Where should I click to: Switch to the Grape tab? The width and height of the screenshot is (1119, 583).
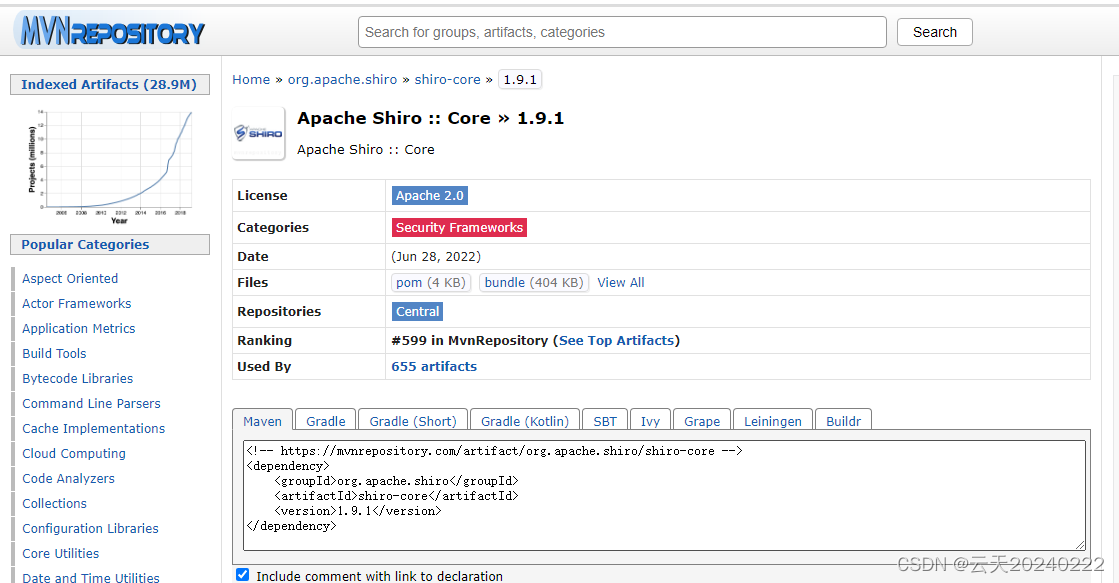coord(702,421)
